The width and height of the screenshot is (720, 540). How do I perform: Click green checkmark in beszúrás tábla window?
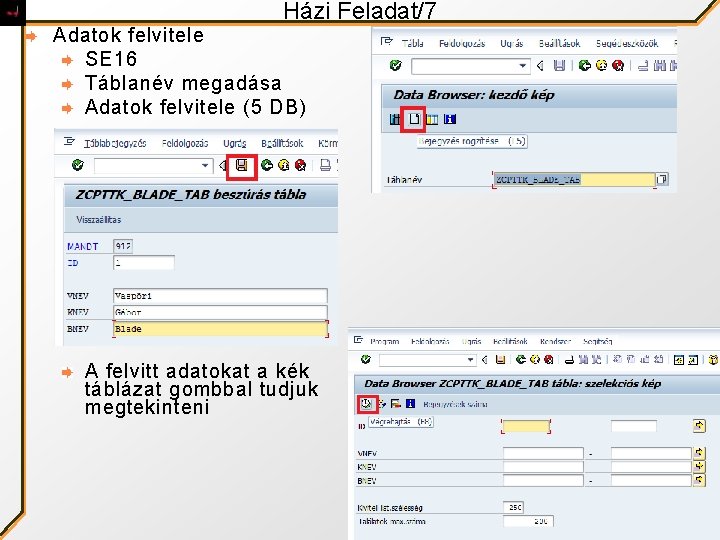(x=78, y=165)
